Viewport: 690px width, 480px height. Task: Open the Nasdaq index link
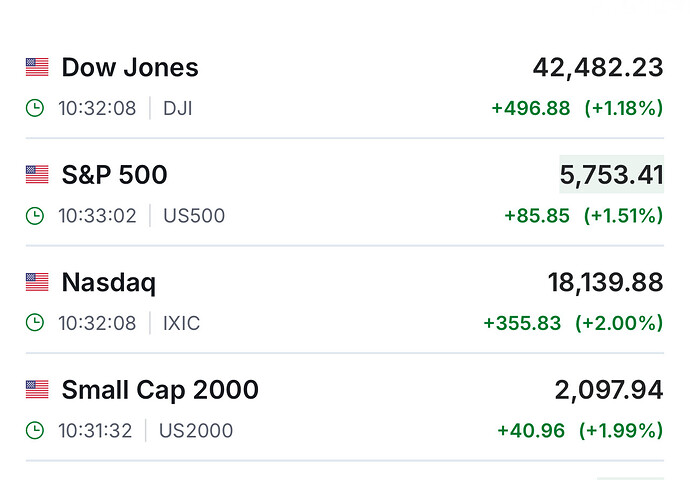tap(109, 283)
